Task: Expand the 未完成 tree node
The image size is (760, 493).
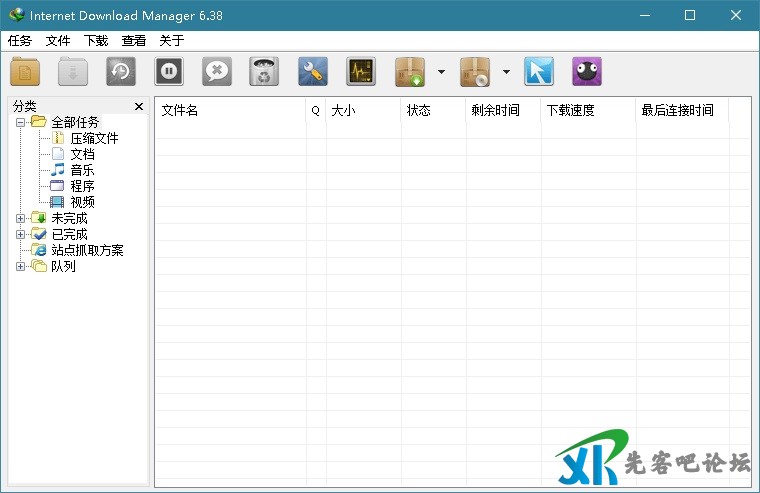Action: click(21, 218)
